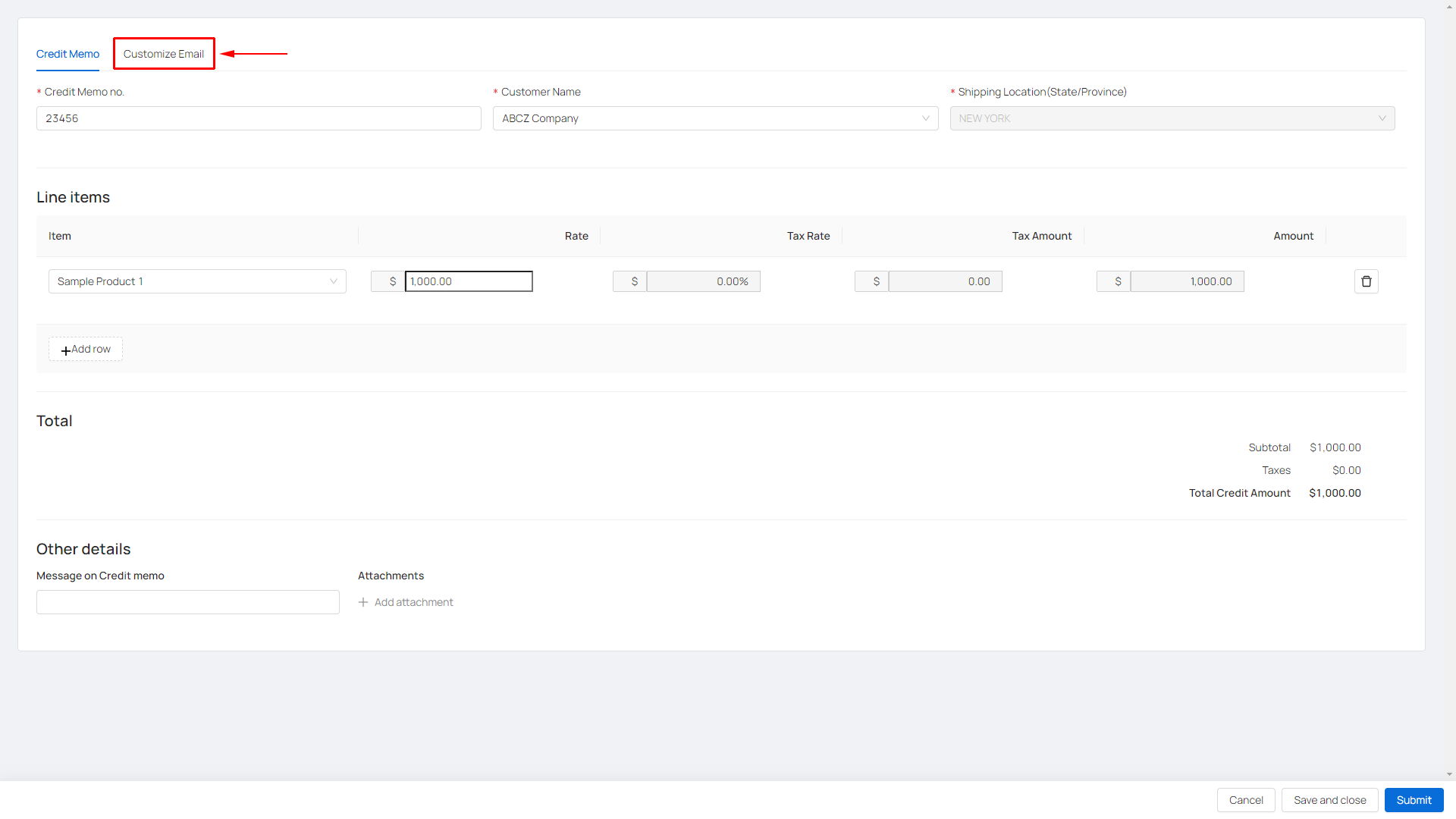1456x819 pixels.
Task: Click the scroll down arrow at page edge
Action: pyautogui.click(x=1449, y=774)
